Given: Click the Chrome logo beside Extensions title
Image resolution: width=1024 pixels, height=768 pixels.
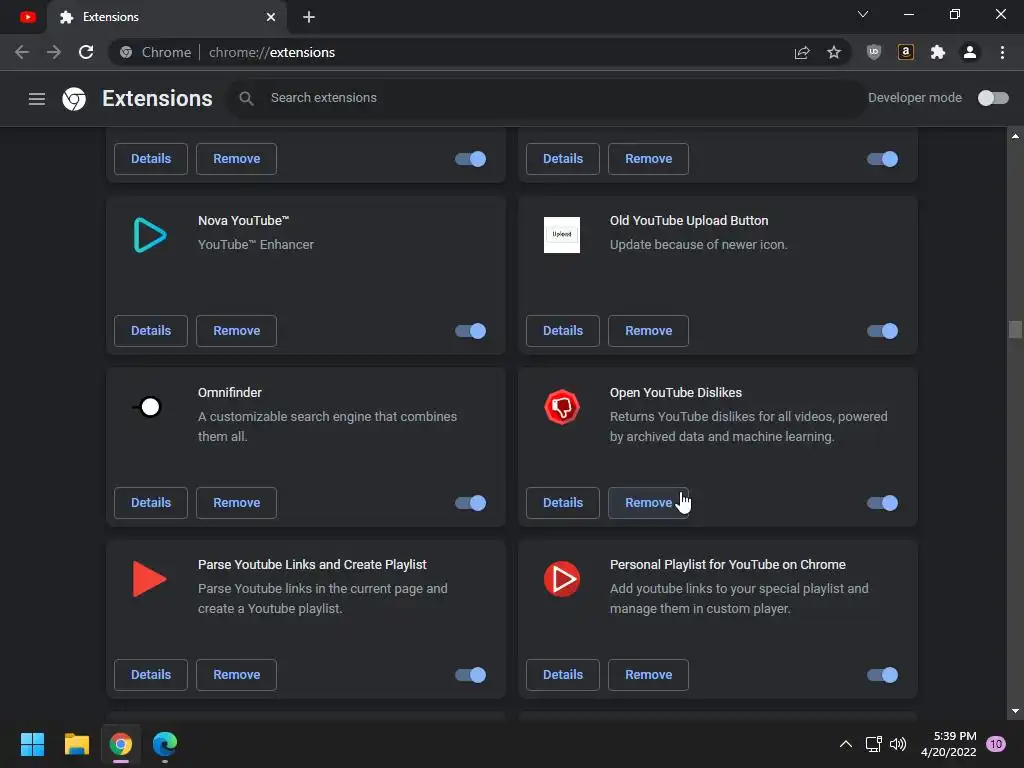Looking at the screenshot, I should [74, 99].
